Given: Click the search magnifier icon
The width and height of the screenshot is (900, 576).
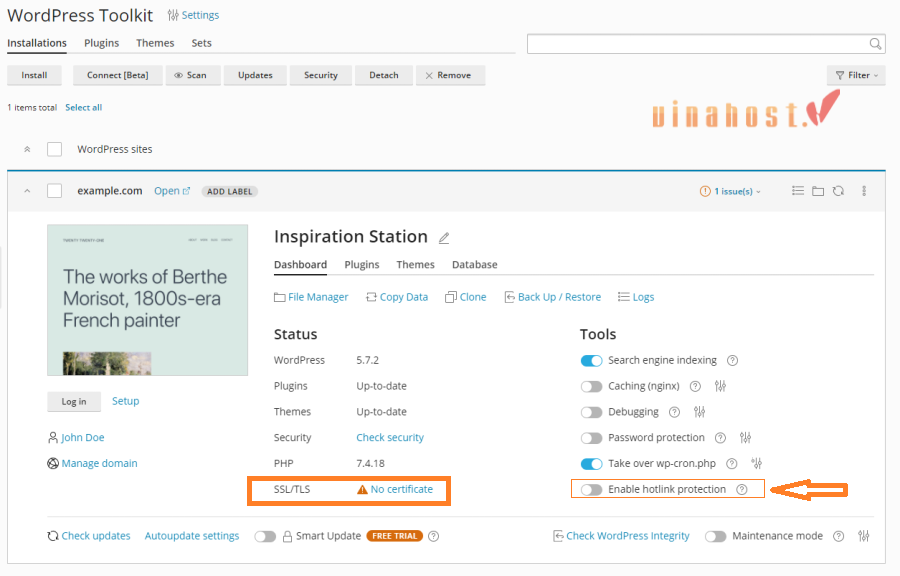Looking at the screenshot, I should tap(875, 44).
